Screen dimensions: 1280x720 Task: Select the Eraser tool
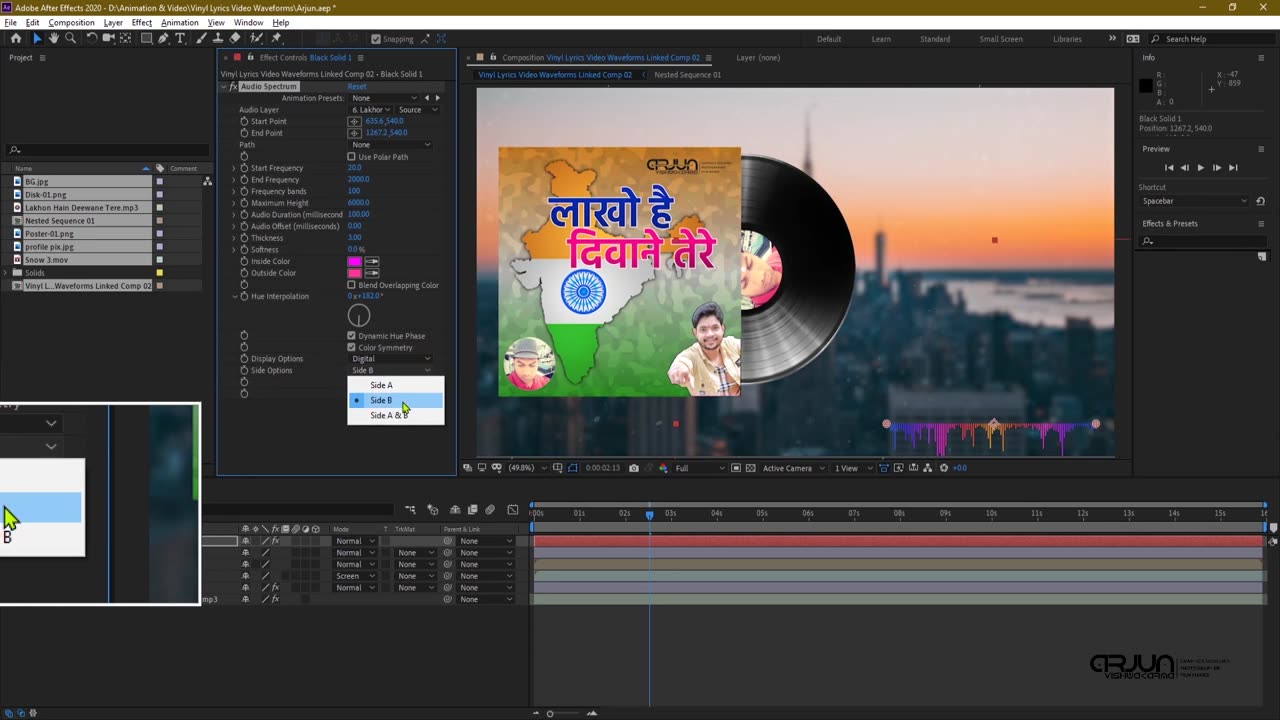pos(235,38)
